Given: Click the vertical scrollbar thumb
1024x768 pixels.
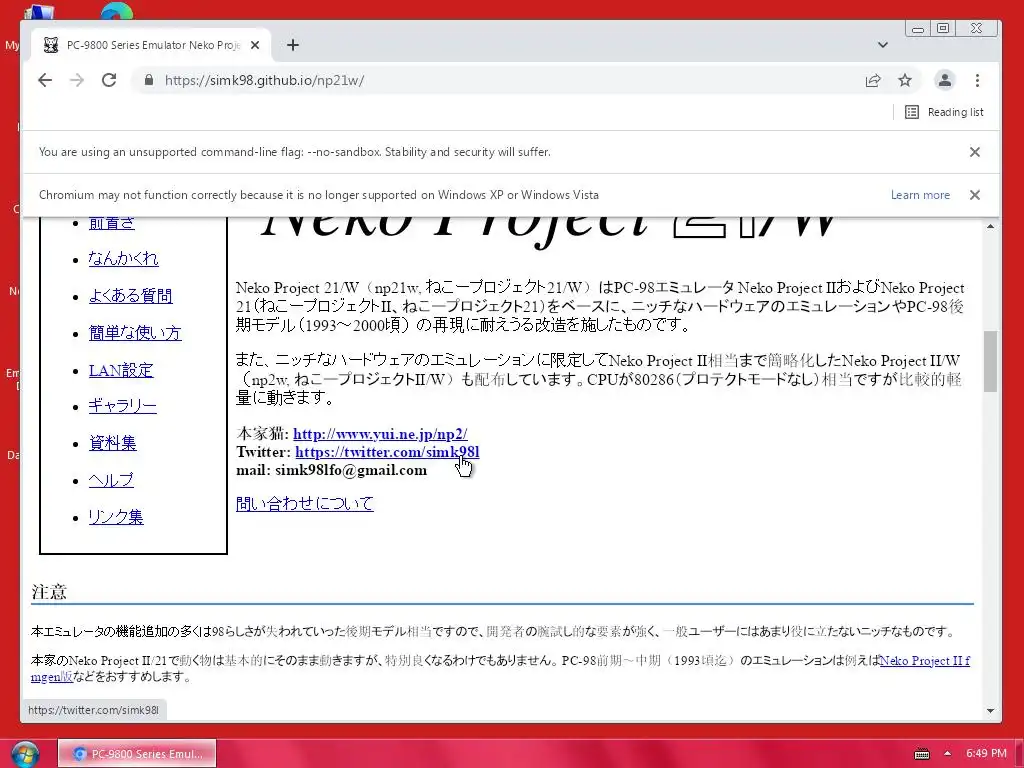Looking at the screenshot, I should point(991,361).
